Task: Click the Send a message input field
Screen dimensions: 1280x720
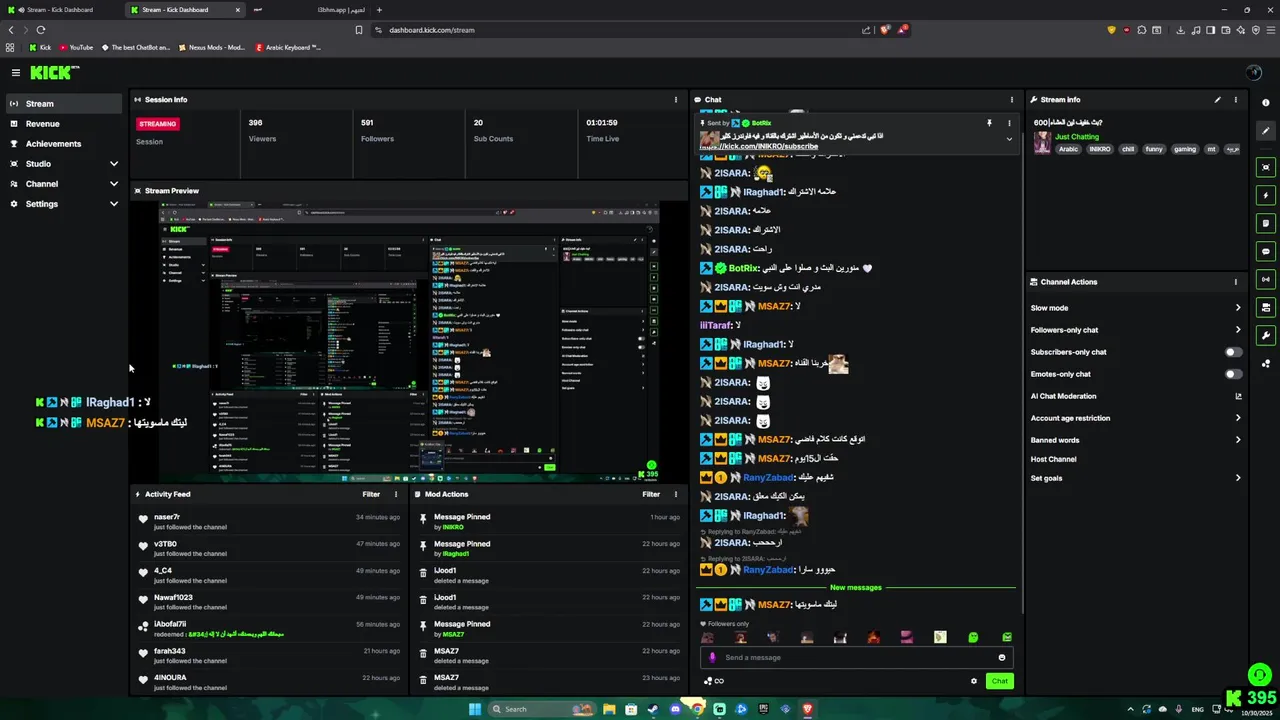Action: coord(857,658)
